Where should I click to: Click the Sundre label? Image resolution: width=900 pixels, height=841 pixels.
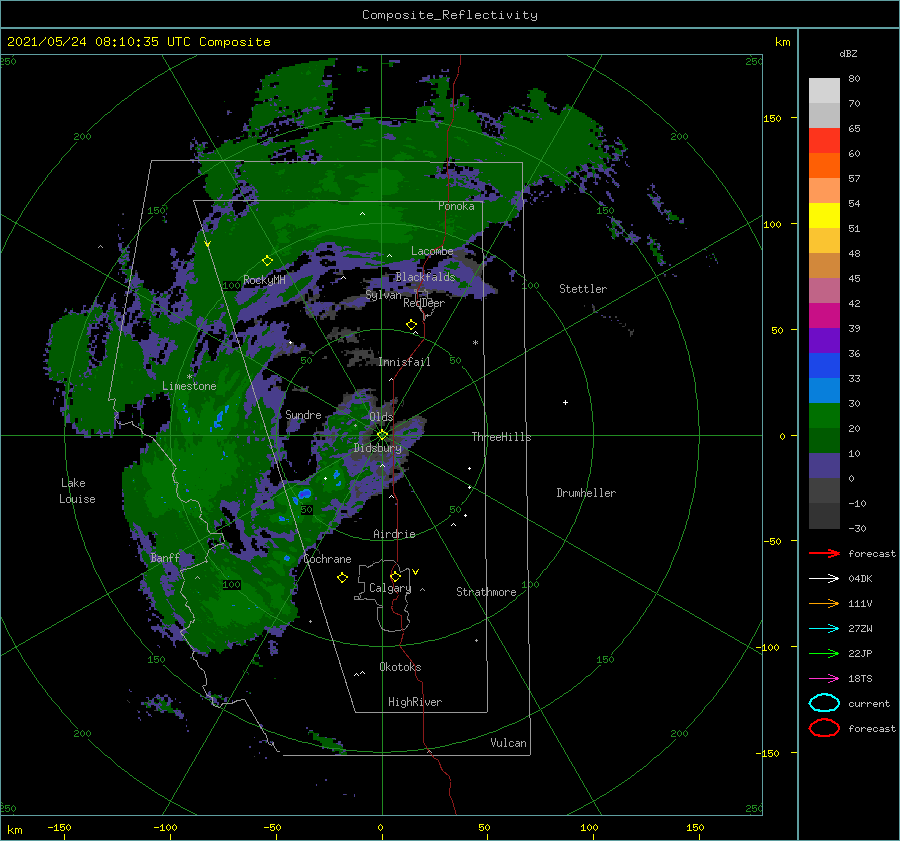(303, 414)
